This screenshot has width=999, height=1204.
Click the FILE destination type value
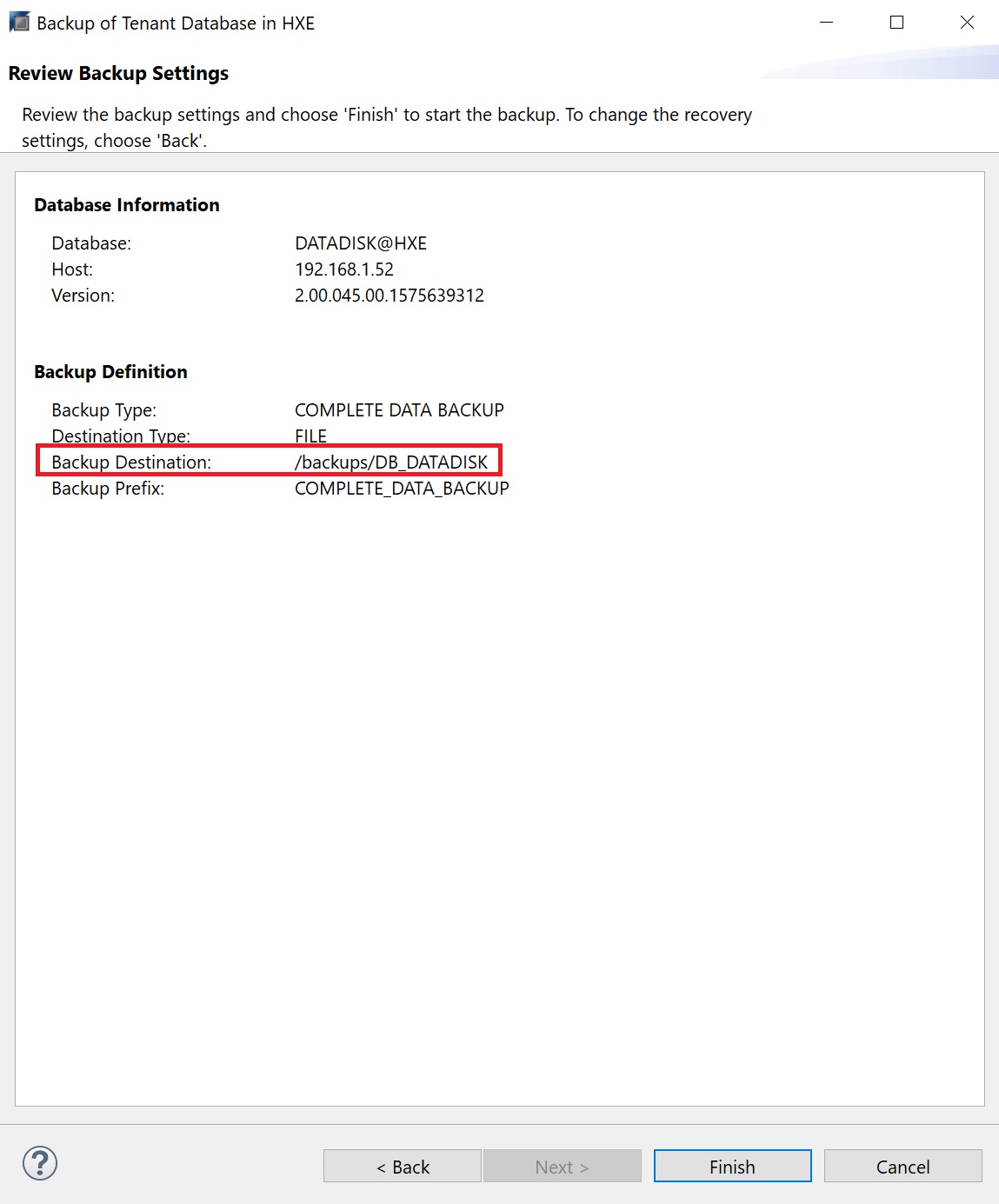[310, 436]
